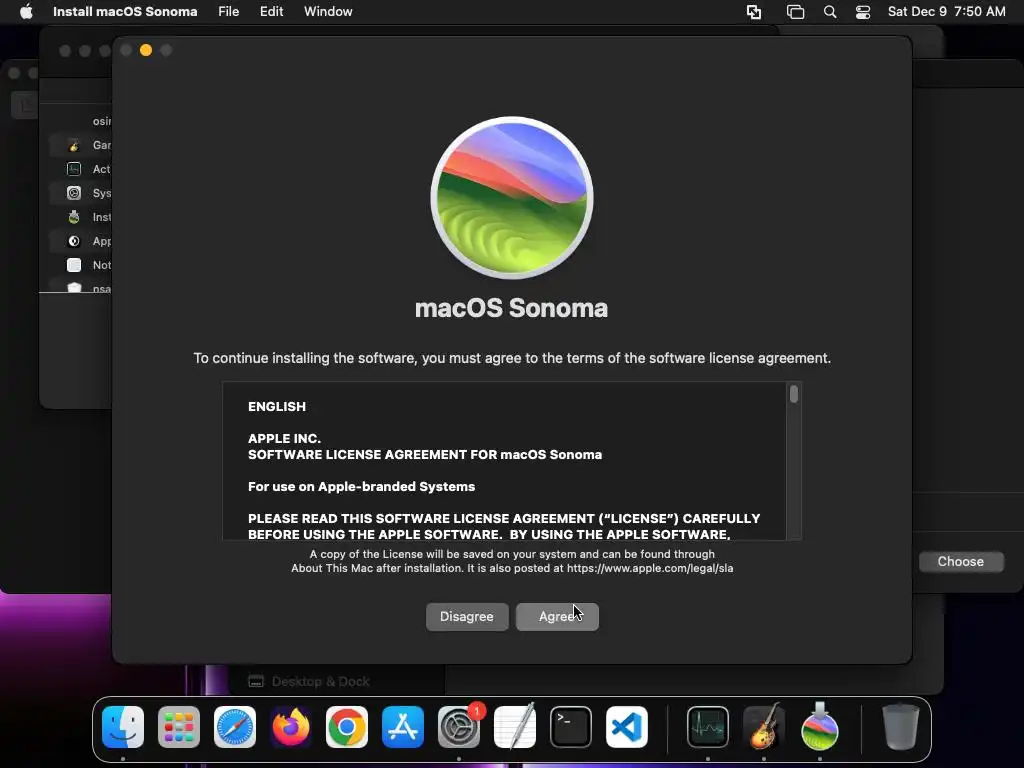Screen dimensions: 1024x768
Task: Open Launchpad from the Dock
Action: (x=179, y=727)
